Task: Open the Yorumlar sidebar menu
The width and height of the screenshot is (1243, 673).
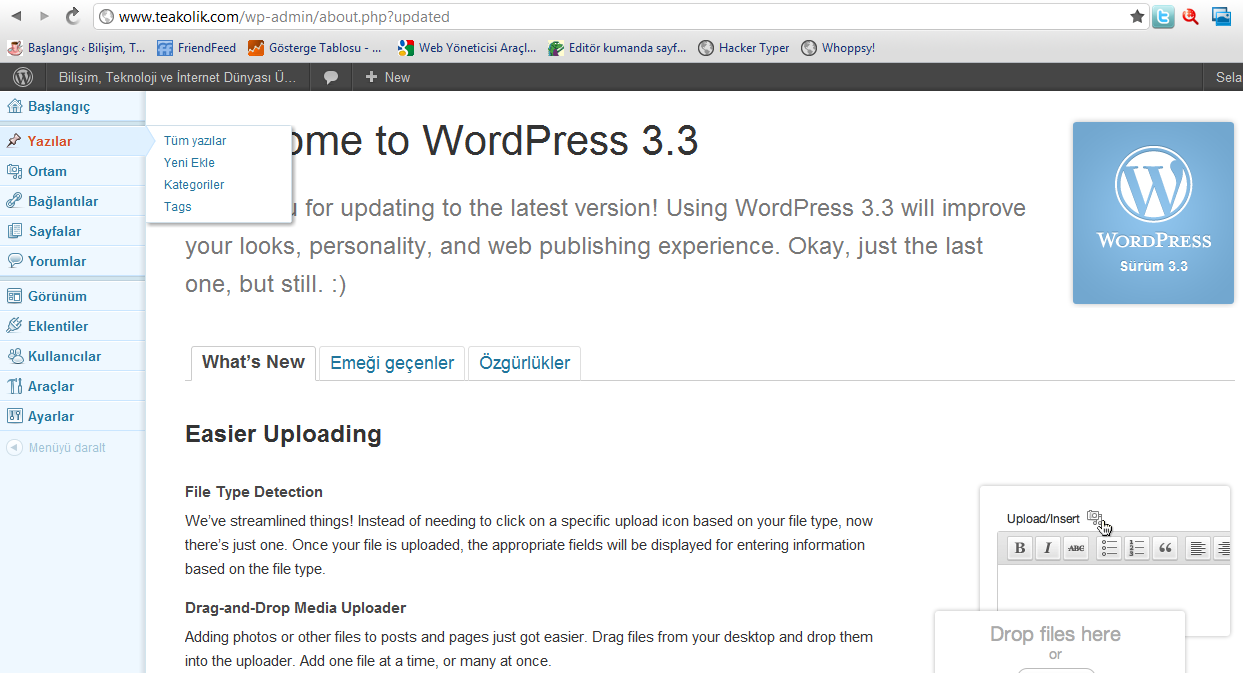Action: [x=72, y=261]
